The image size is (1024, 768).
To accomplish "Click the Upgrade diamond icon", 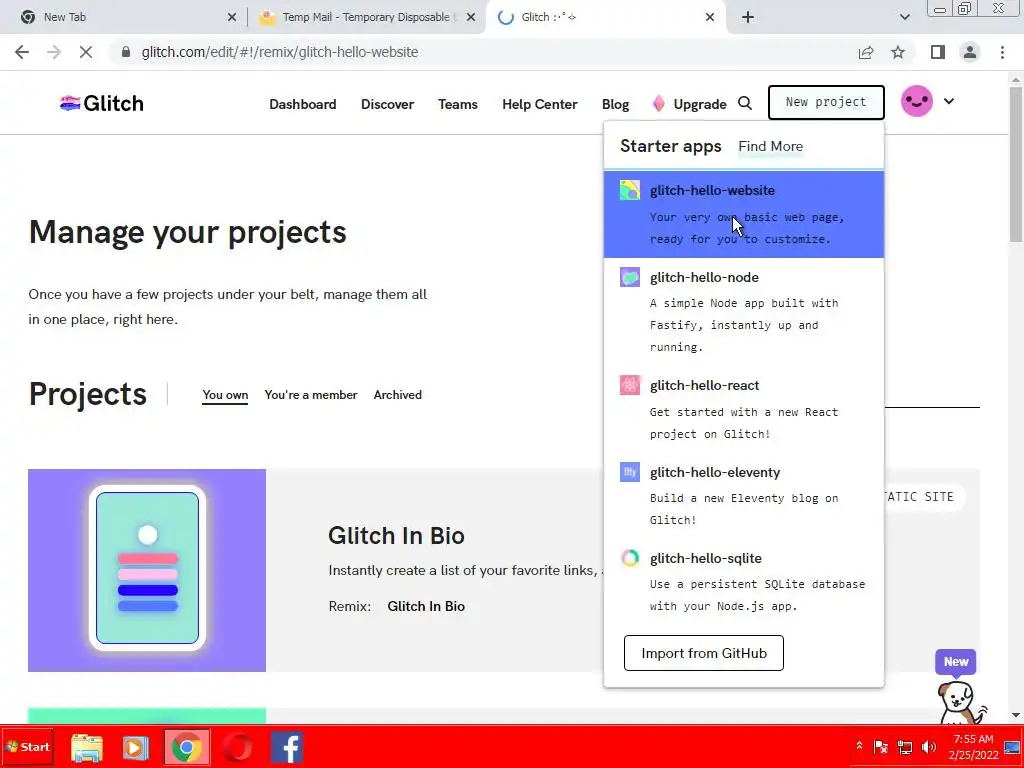I will click(658, 103).
